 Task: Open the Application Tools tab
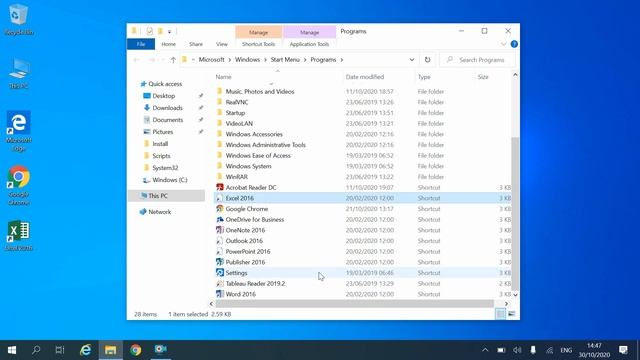309,44
